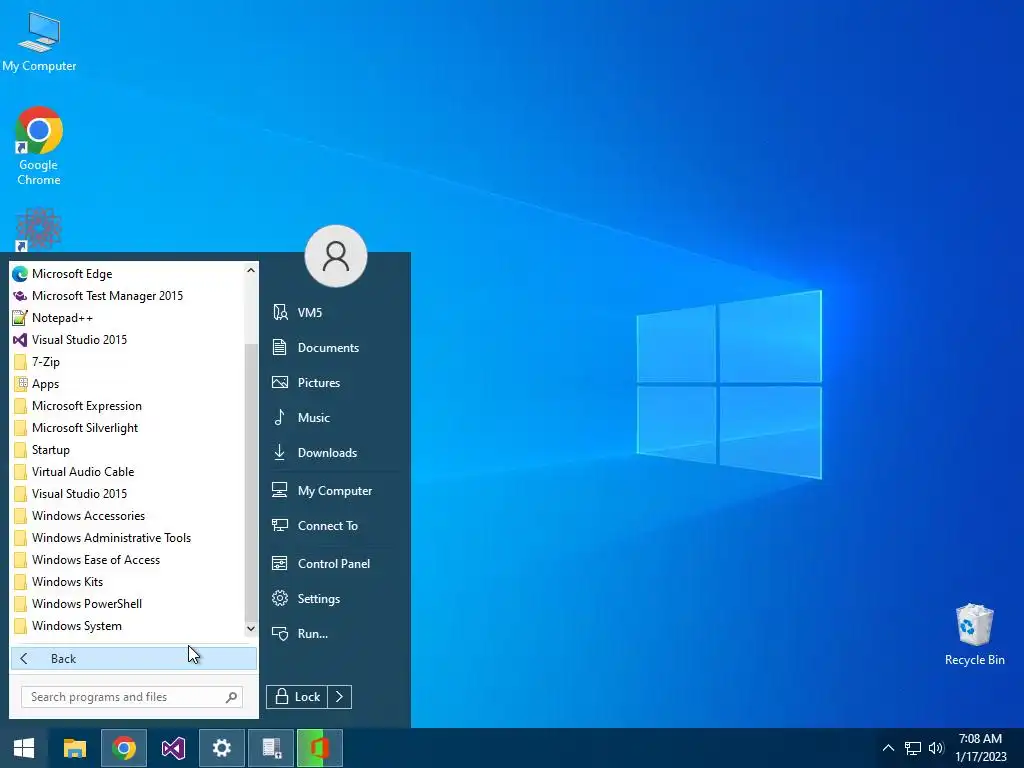Open Pictures from the start menu
This screenshot has height=768, width=1024.
[x=336, y=383]
